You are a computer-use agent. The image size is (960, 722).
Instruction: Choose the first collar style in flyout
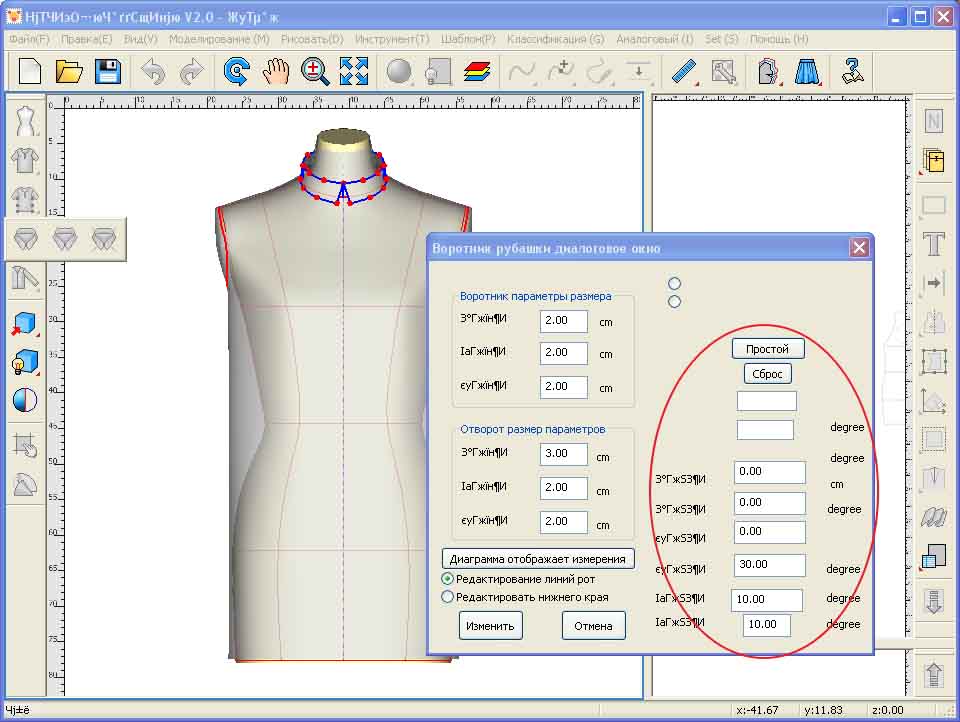pyautogui.click(x=28, y=239)
